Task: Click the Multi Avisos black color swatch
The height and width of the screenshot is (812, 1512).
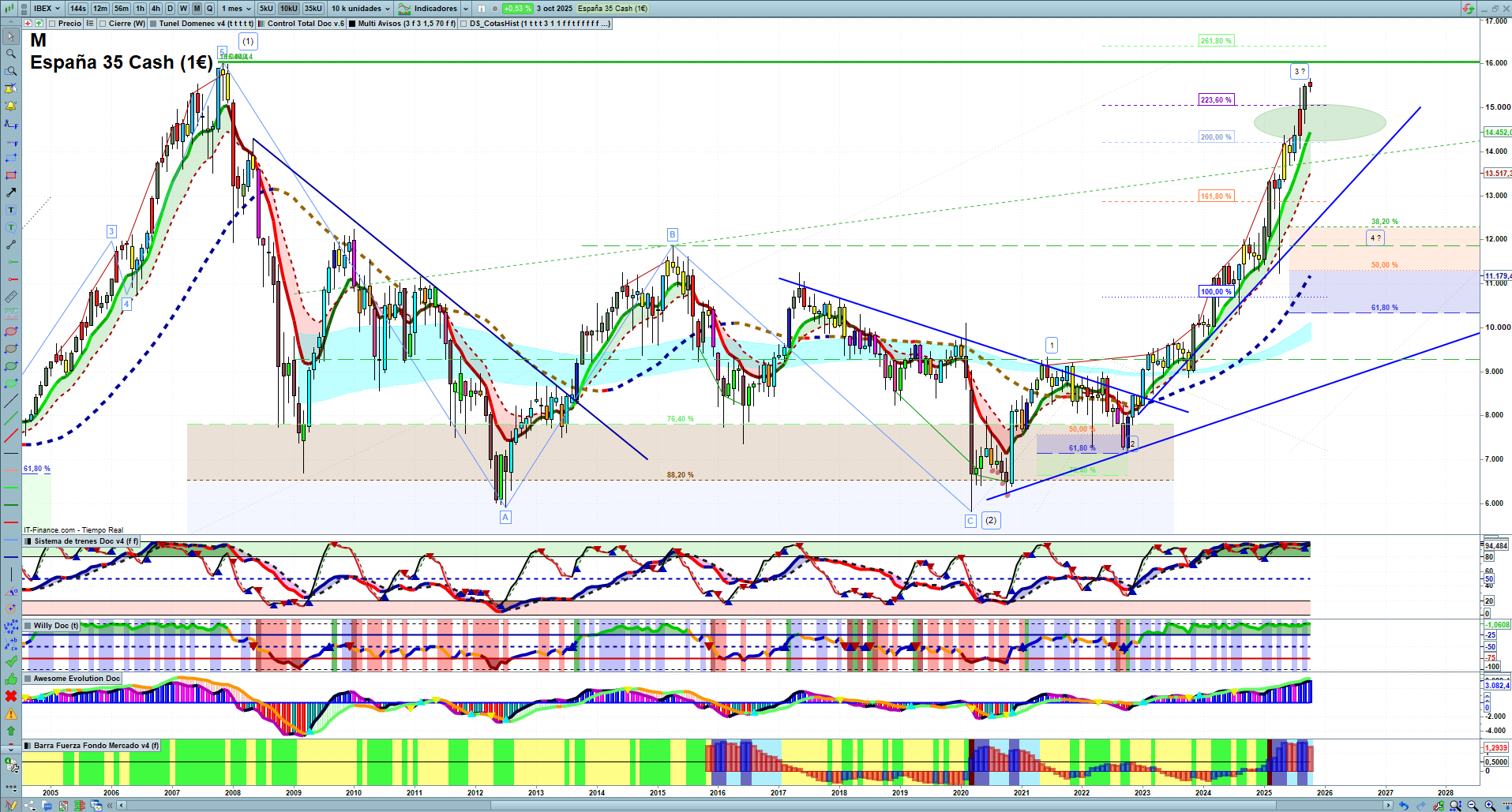Action: 352,24
